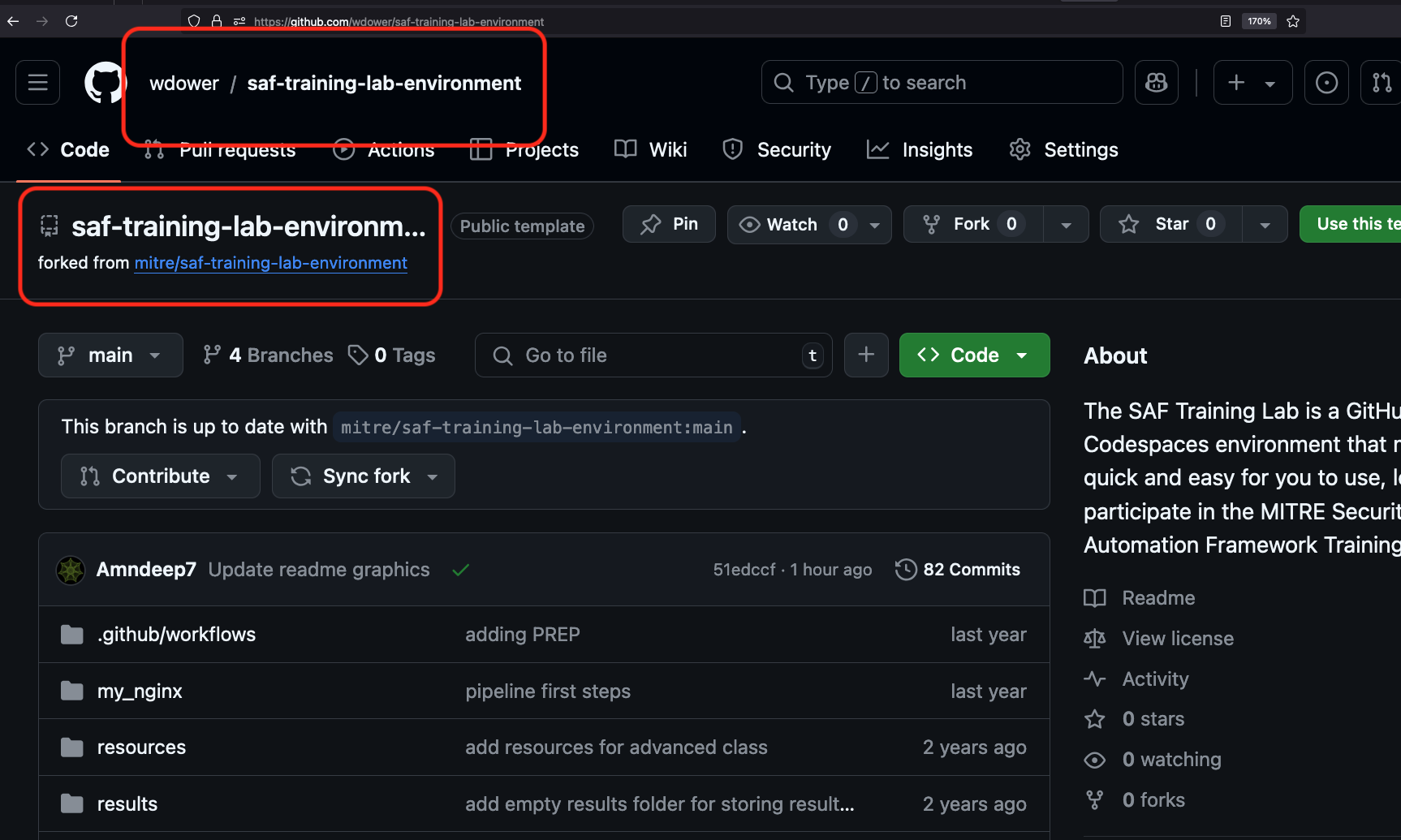Open the 82 Commits history
Screen dimensions: 1401x840
pos(958,570)
